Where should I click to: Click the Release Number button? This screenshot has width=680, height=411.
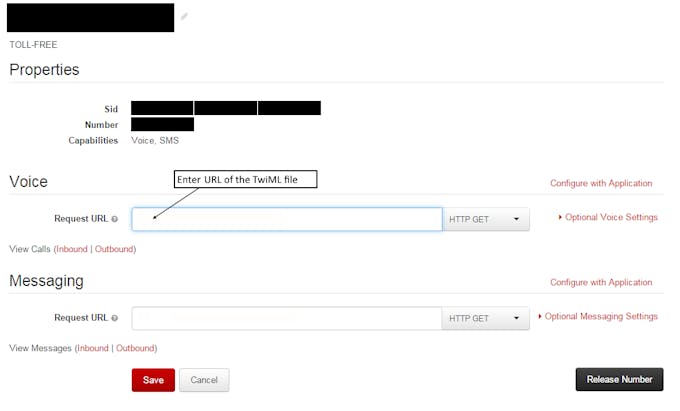pos(619,379)
